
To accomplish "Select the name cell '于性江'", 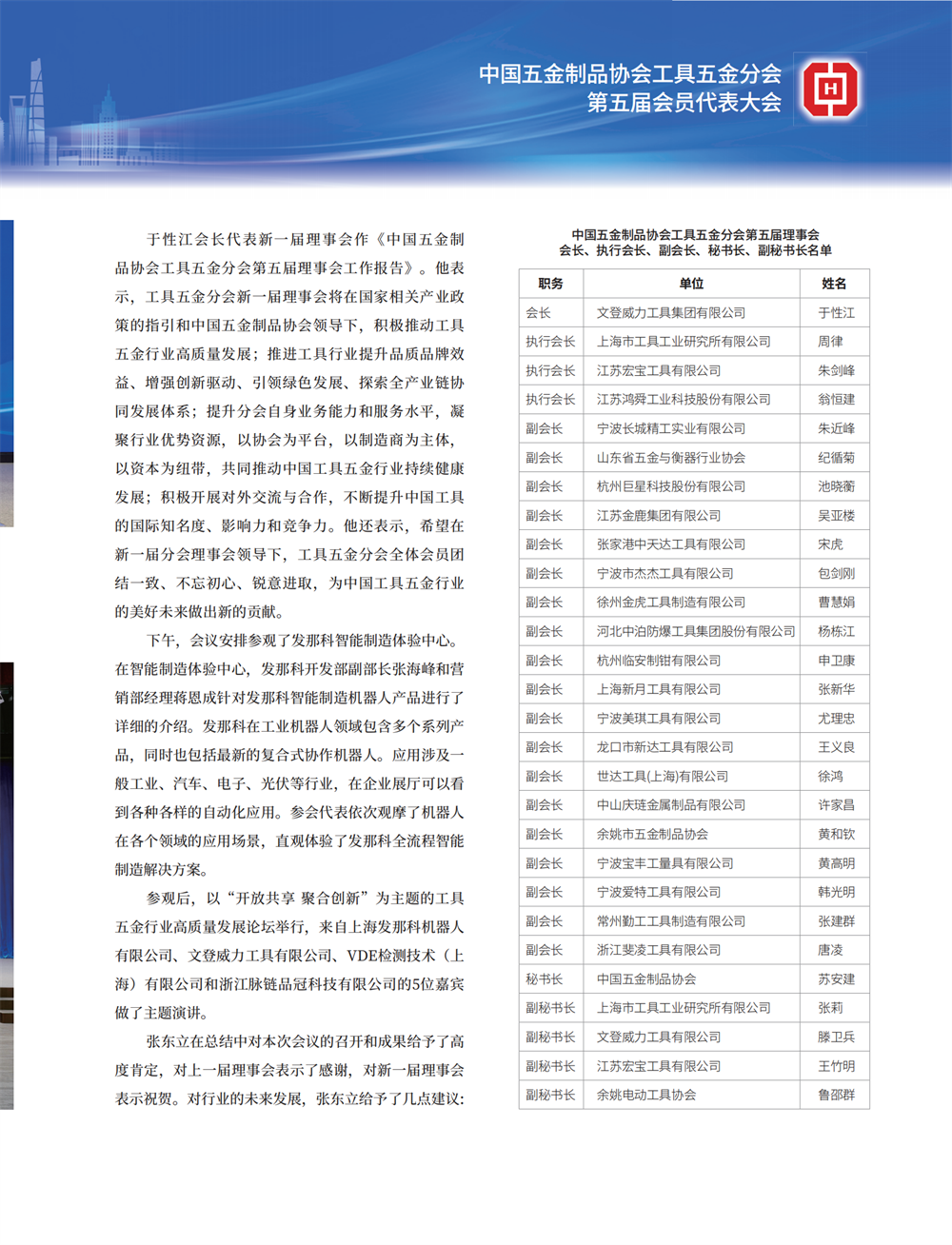I will click(837, 312).
